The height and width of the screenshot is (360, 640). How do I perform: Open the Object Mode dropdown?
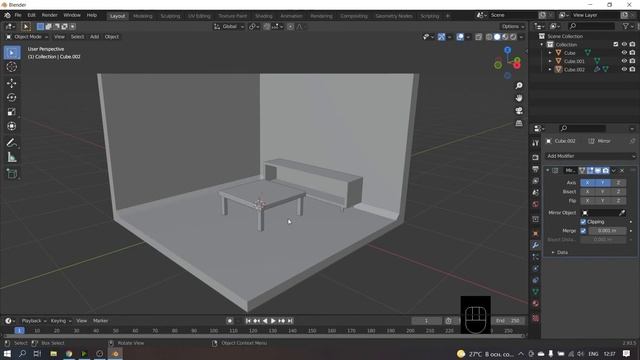pos(27,37)
